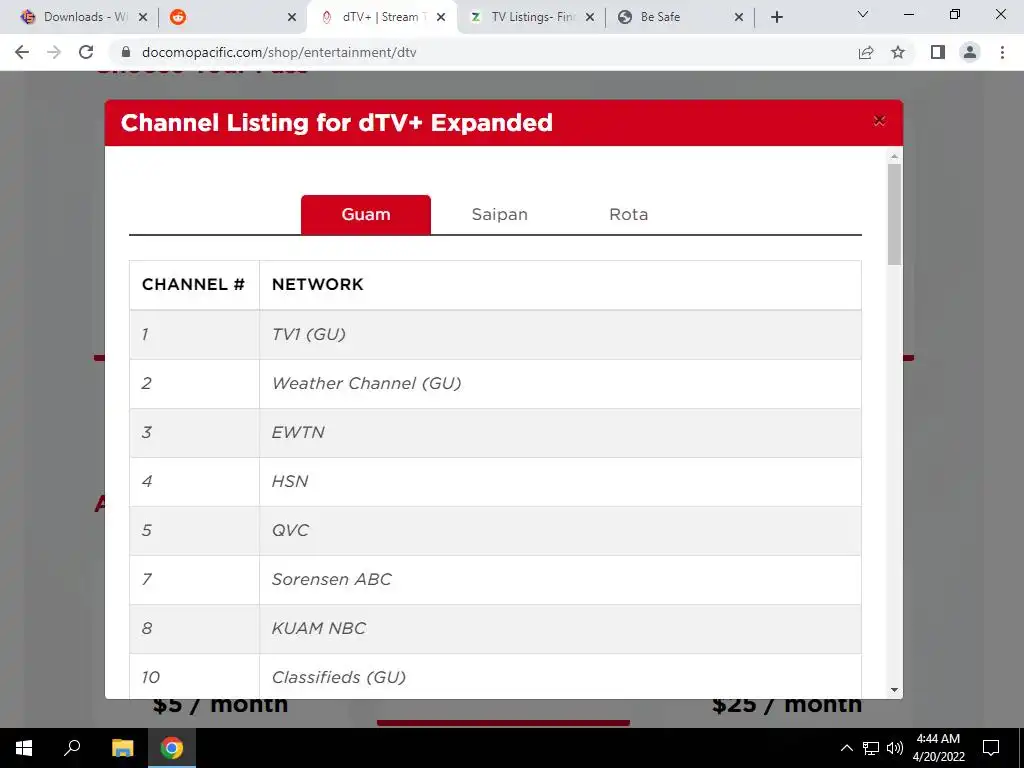Viewport: 1024px width, 768px height.
Task: Select the Weather Channel (GU) row
Action: (495, 383)
